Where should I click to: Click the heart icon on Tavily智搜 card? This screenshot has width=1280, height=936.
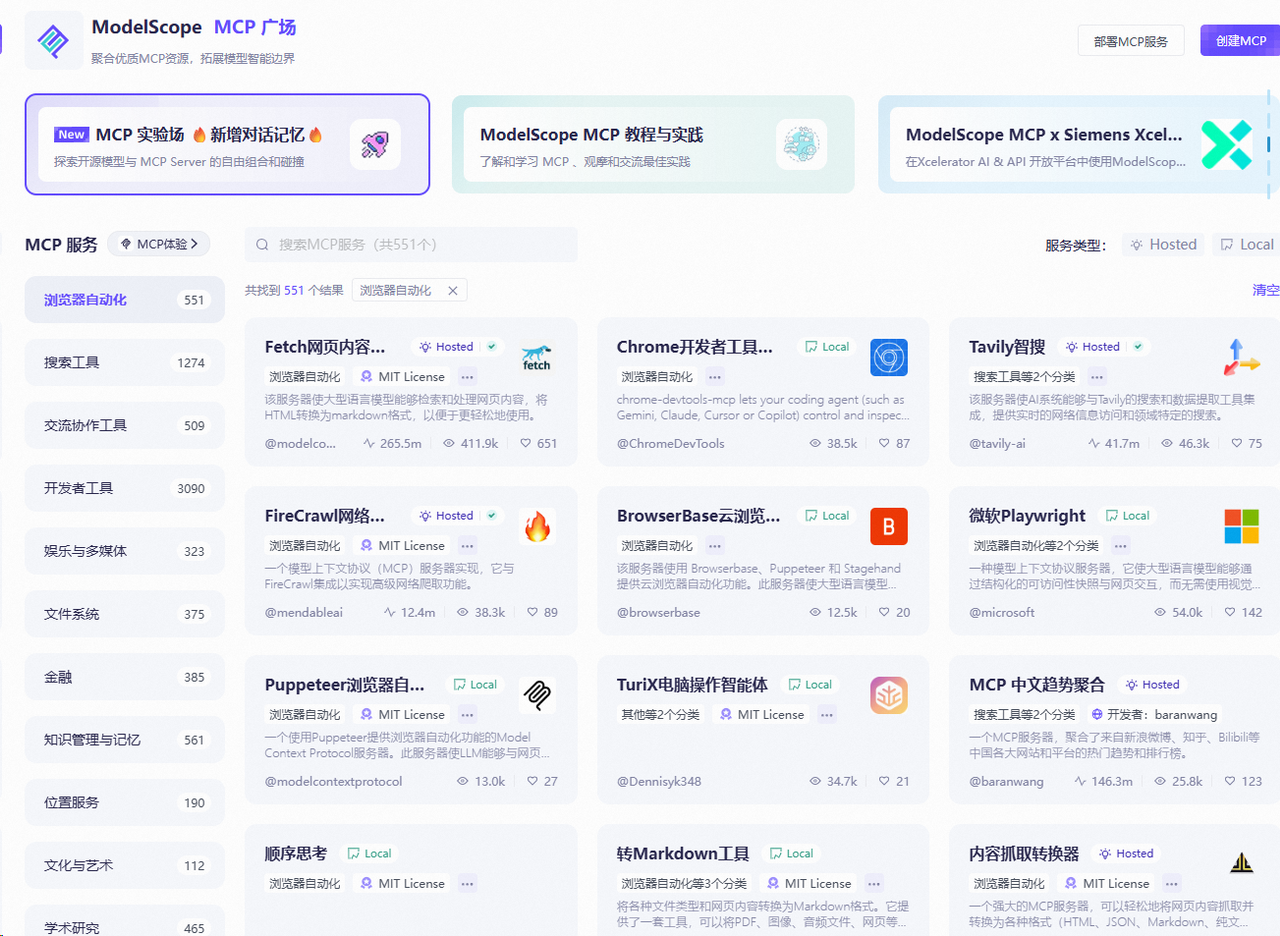click(x=1236, y=443)
